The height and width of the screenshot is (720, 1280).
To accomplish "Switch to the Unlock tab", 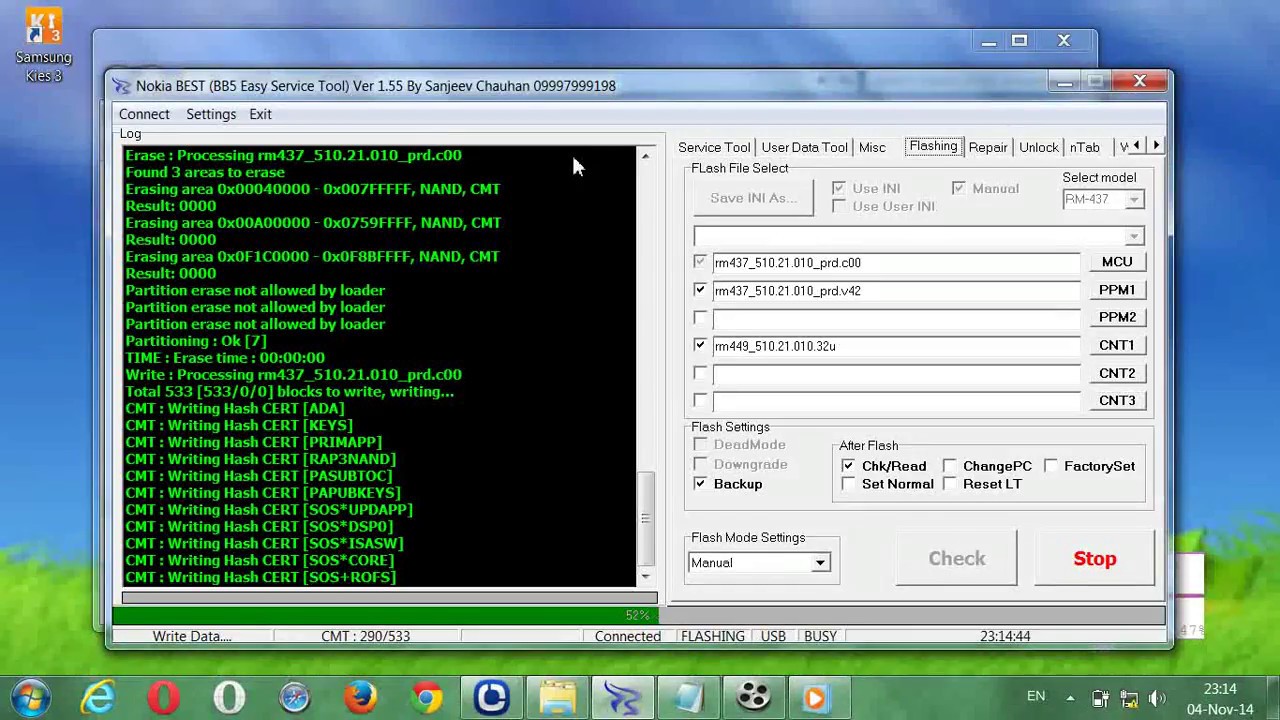I will (x=1038, y=147).
